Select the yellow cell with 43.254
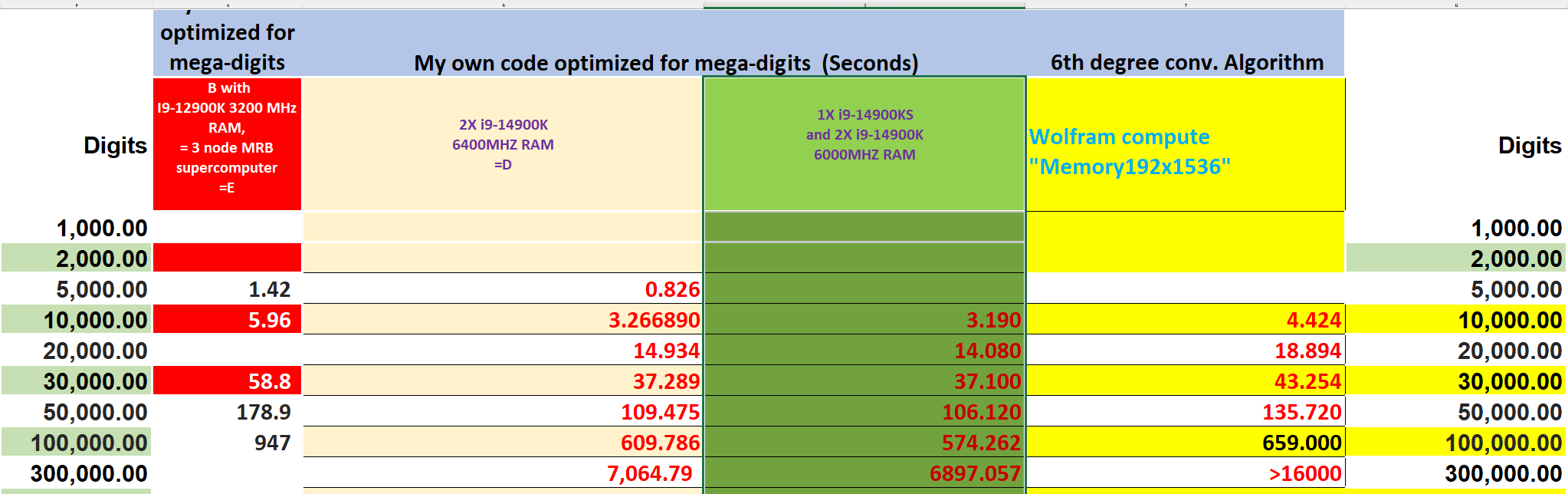The height and width of the screenshot is (494, 1568). 1186,380
